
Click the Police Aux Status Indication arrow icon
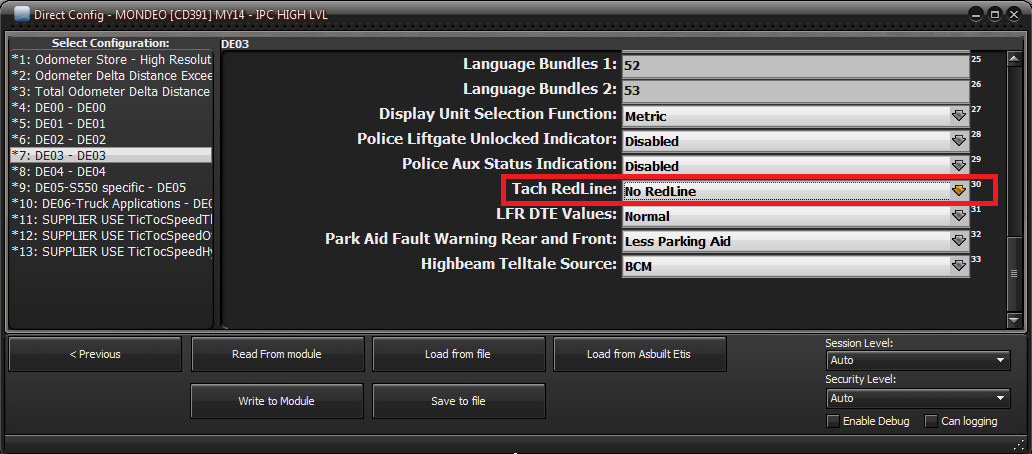tap(958, 165)
